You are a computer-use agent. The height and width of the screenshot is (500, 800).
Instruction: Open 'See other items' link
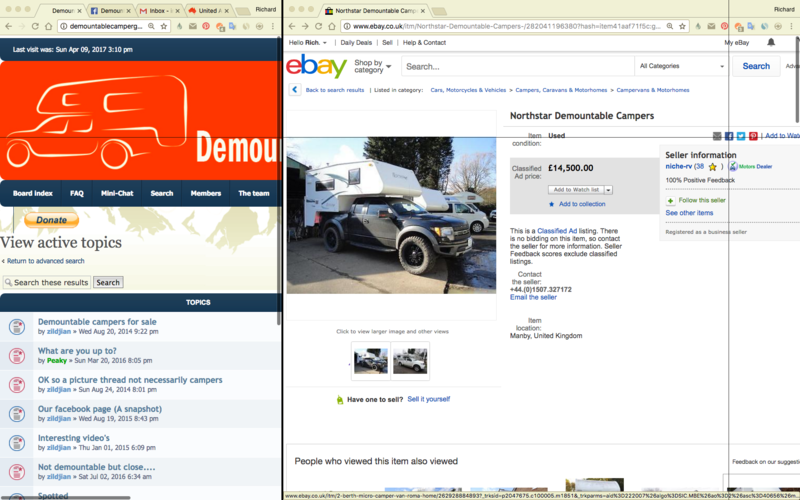click(x=689, y=213)
